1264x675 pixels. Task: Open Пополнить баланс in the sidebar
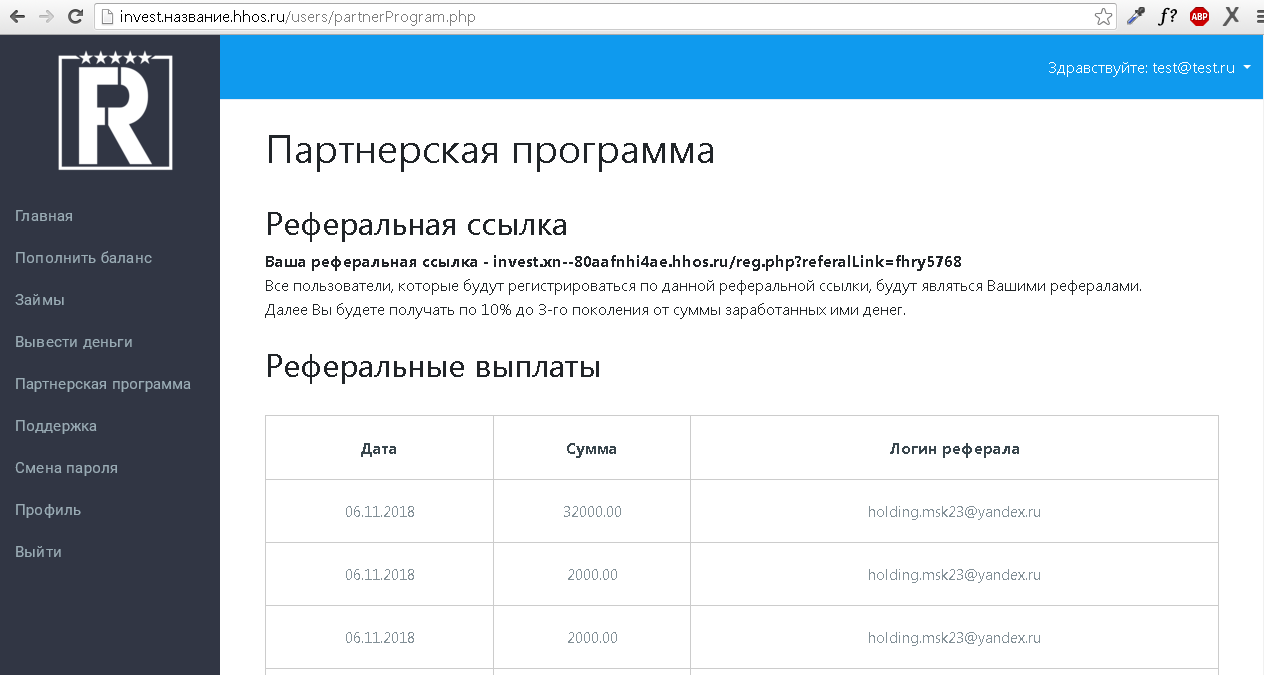pos(84,258)
